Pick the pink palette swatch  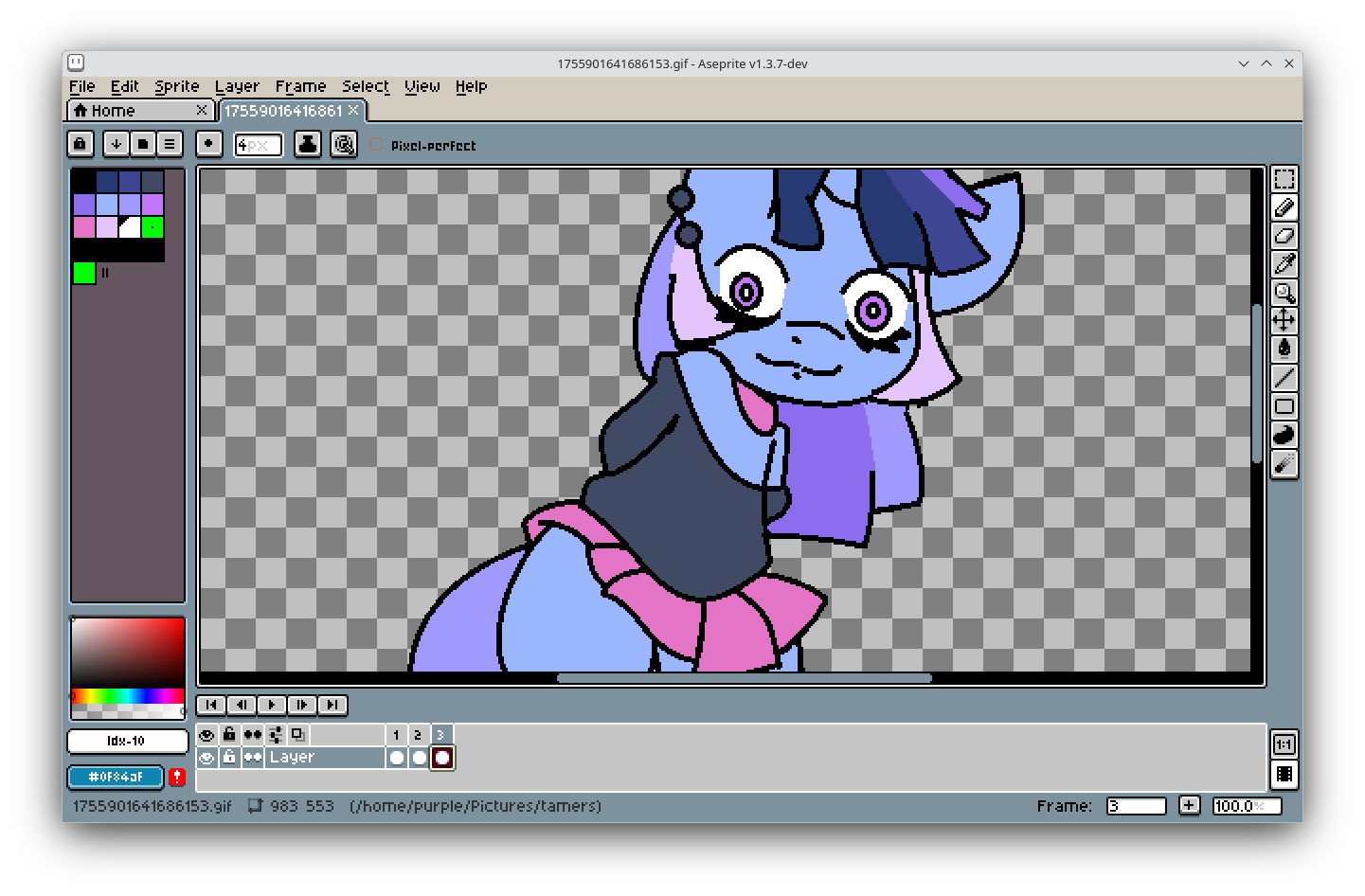coord(83,227)
